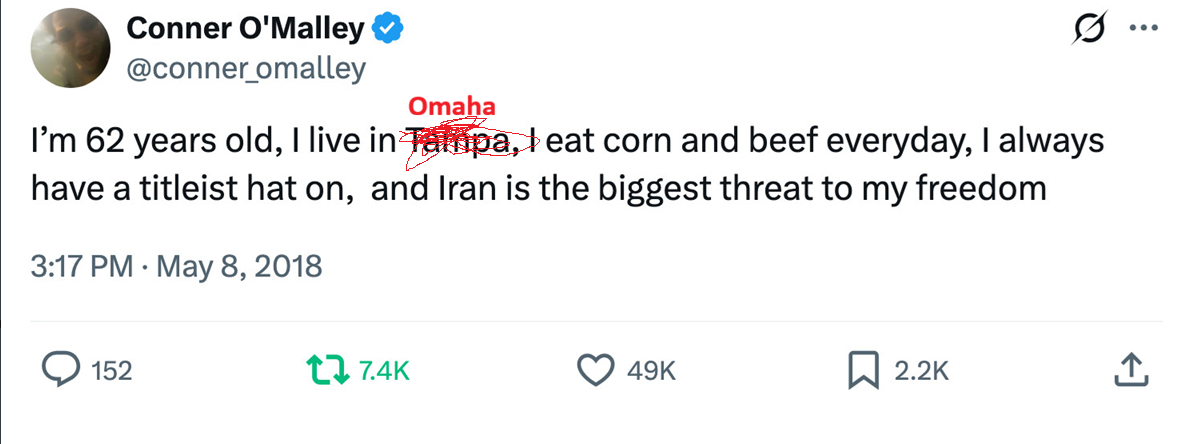Viewport: 1191px width, 444px height.
Task: Click the 2.2K bookmarks count
Action: [x=920, y=371]
